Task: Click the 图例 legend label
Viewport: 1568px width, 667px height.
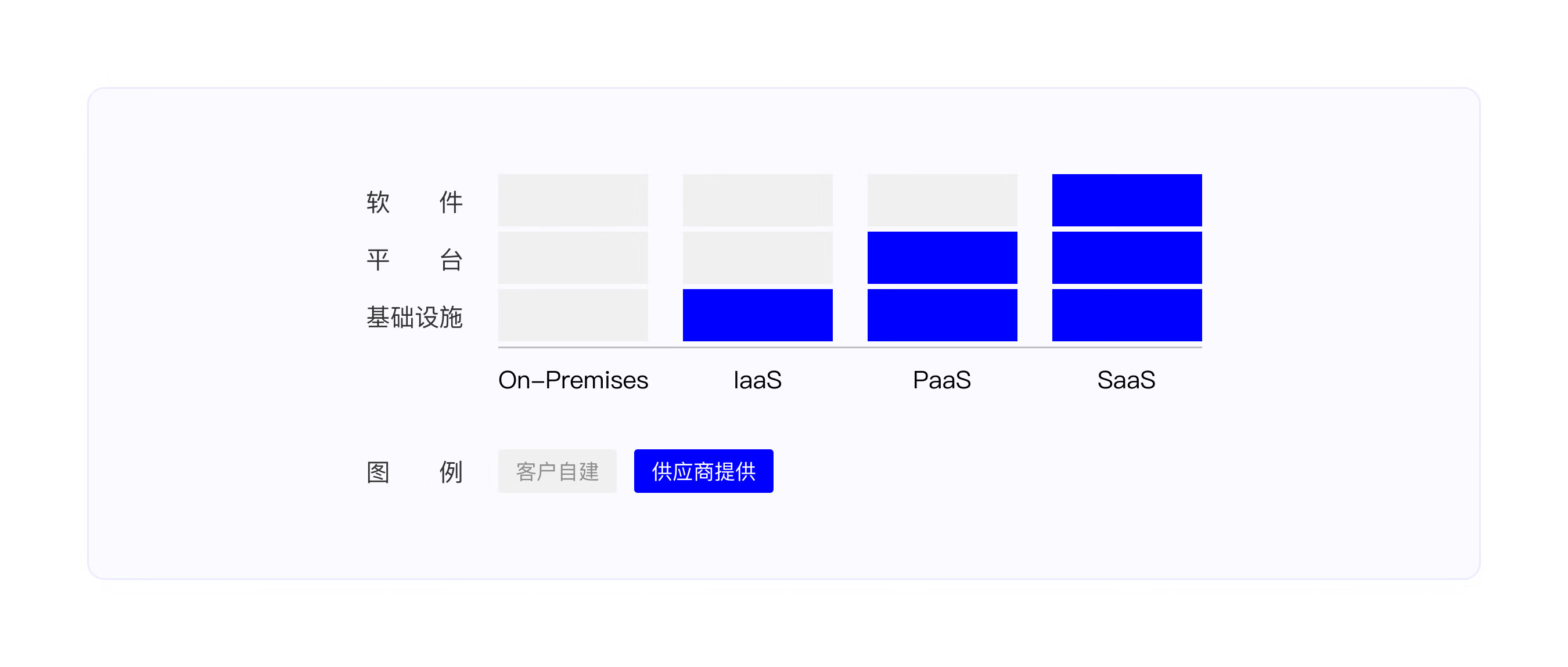Action: pos(415,471)
